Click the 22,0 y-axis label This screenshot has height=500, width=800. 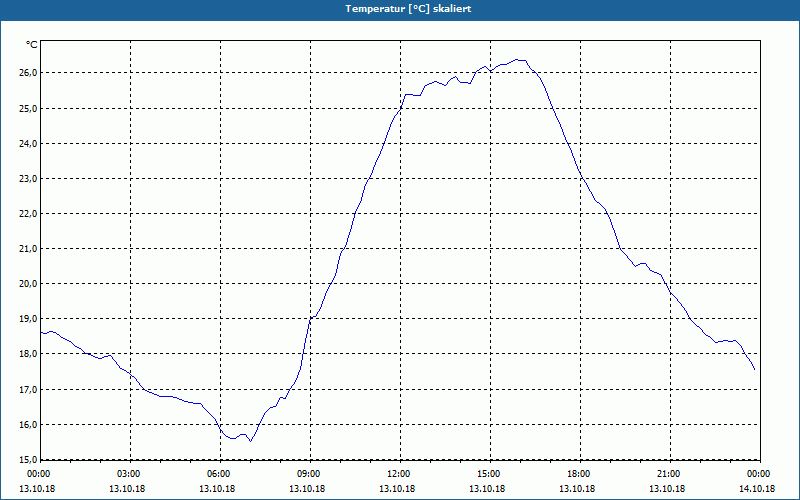pyautogui.click(x=28, y=213)
